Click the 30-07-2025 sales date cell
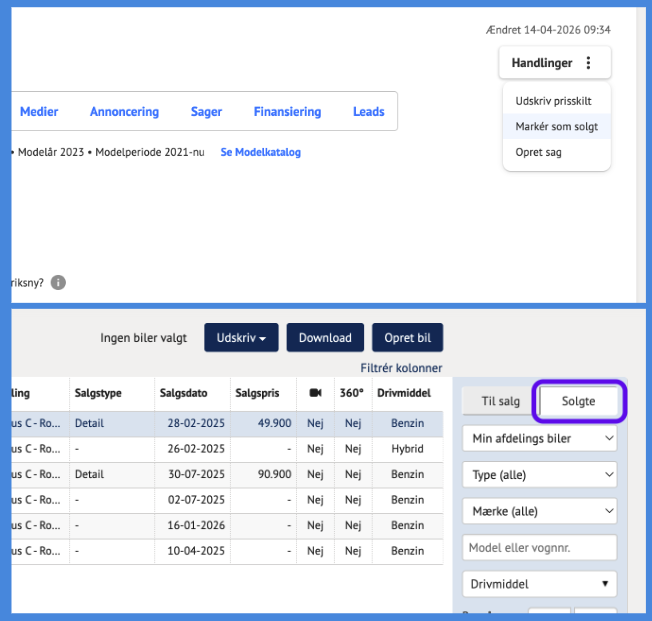Screen dimensions: 652x621 [x=196, y=474]
